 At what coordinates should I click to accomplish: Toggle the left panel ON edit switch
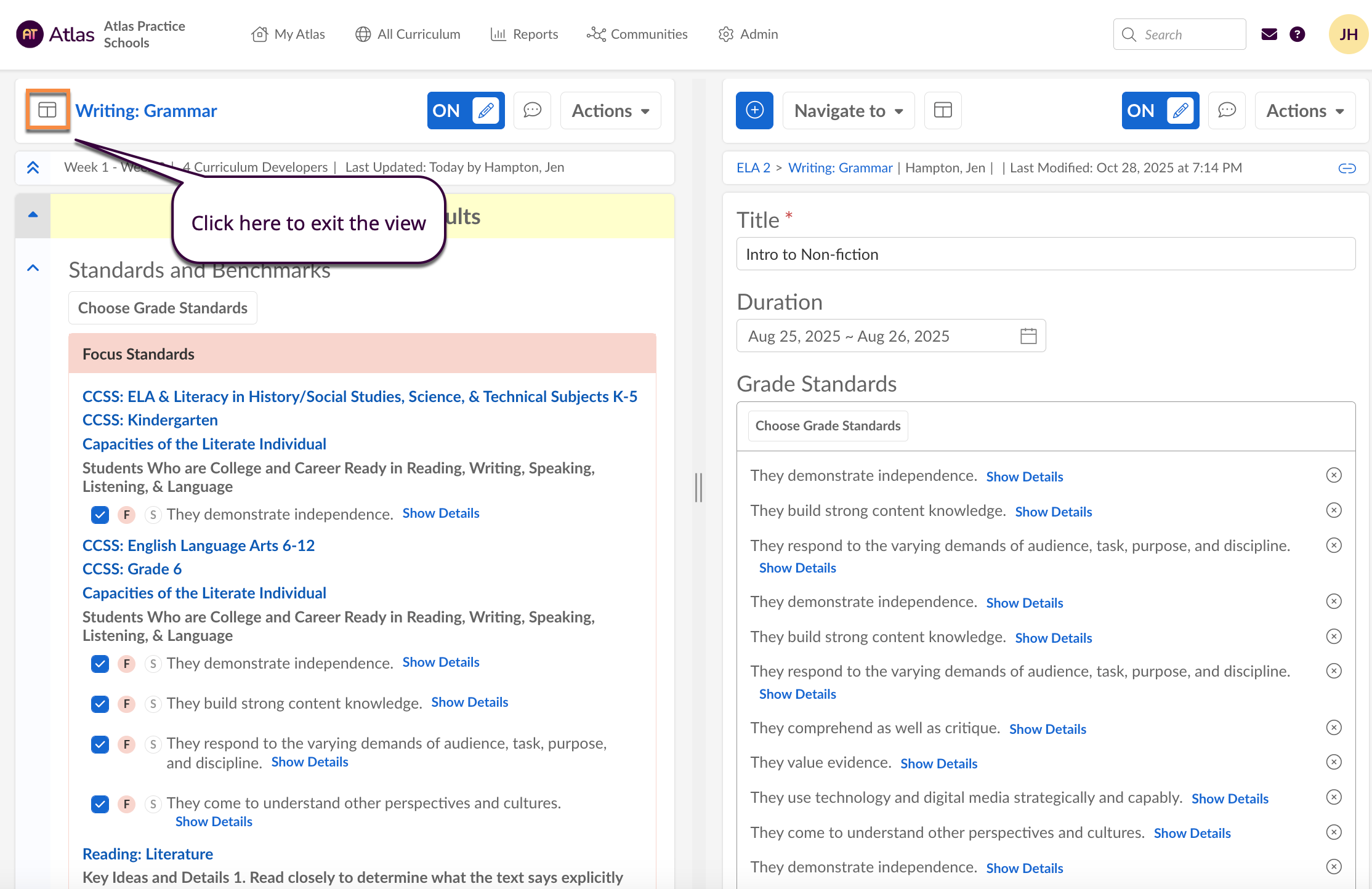[x=466, y=110]
